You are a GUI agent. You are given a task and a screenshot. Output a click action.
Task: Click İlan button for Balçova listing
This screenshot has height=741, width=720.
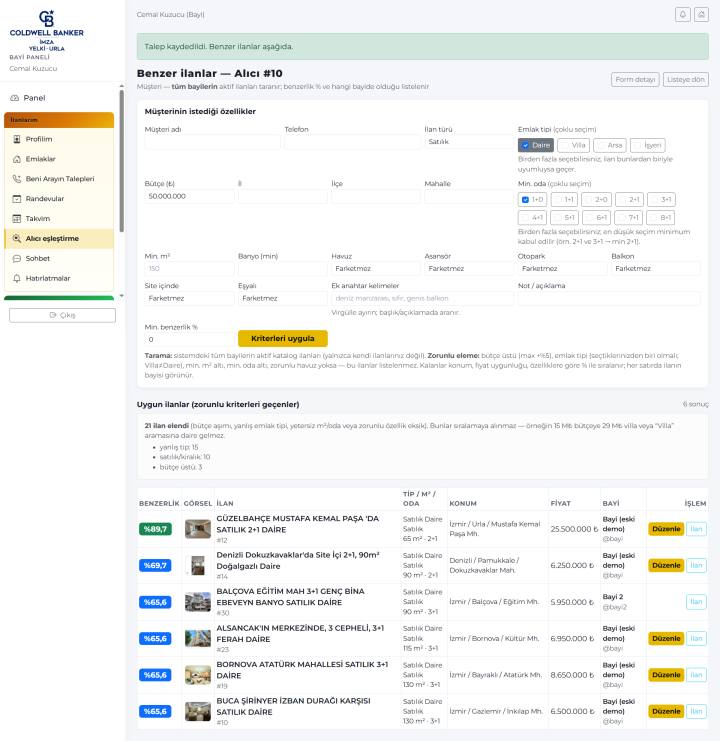tap(696, 602)
